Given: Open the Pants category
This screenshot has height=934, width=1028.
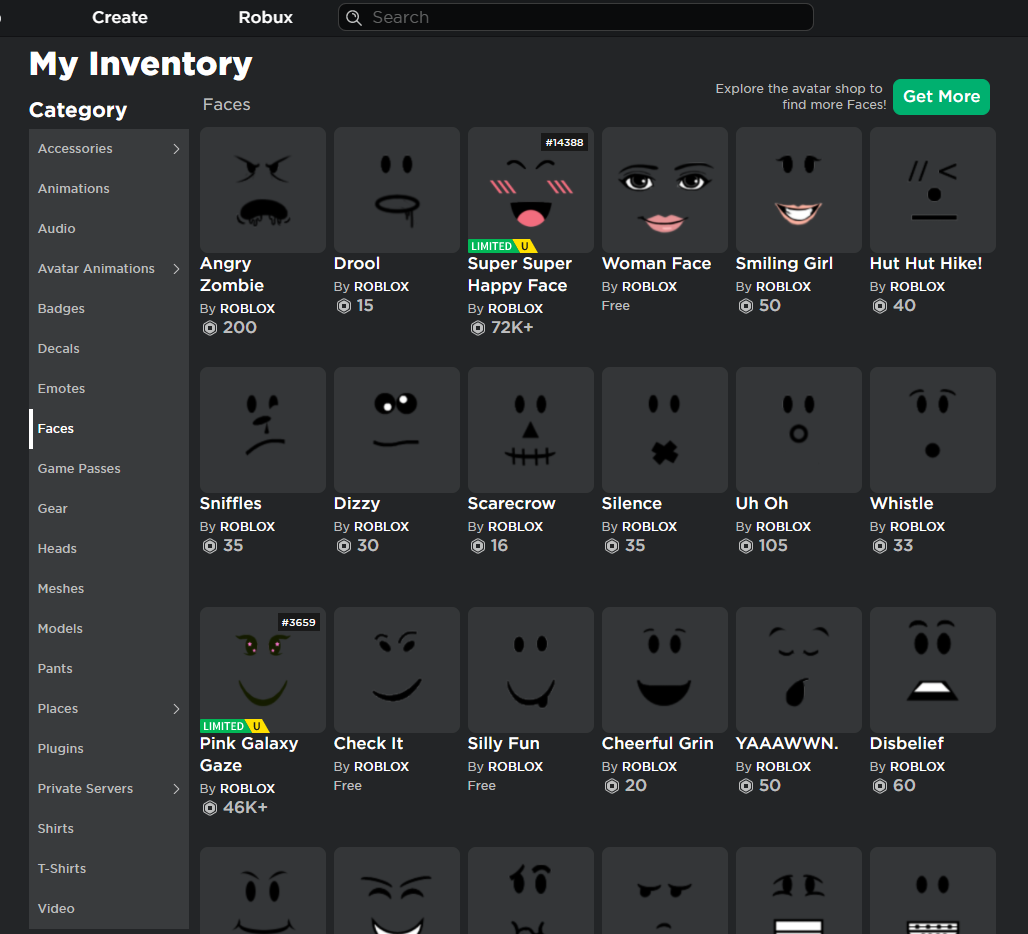Looking at the screenshot, I should (x=109, y=669).
